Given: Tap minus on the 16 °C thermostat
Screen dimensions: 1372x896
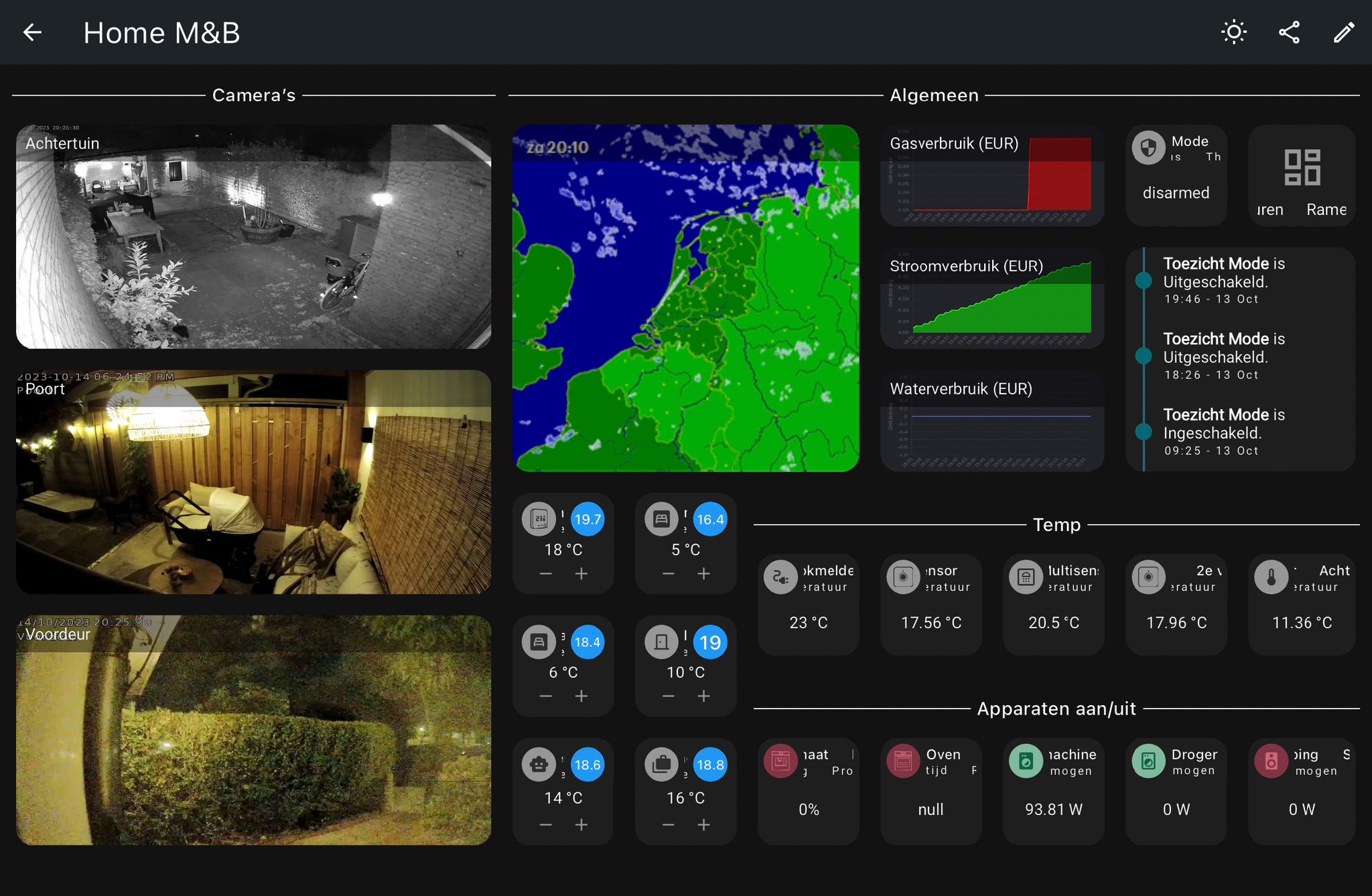Looking at the screenshot, I should [669, 825].
